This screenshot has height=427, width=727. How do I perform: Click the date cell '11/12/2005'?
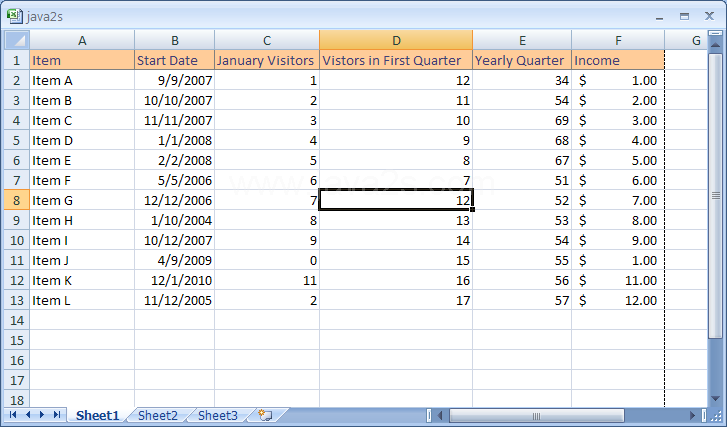[174, 300]
